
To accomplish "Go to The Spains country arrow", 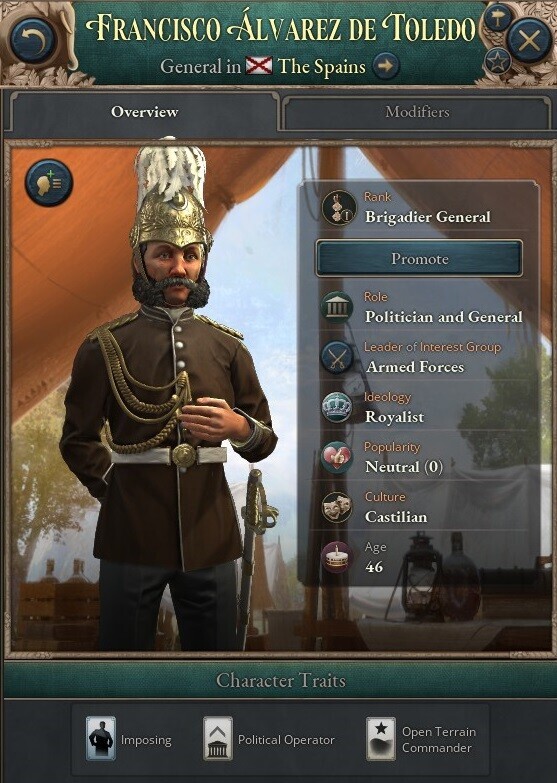I will [x=386, y=66].
